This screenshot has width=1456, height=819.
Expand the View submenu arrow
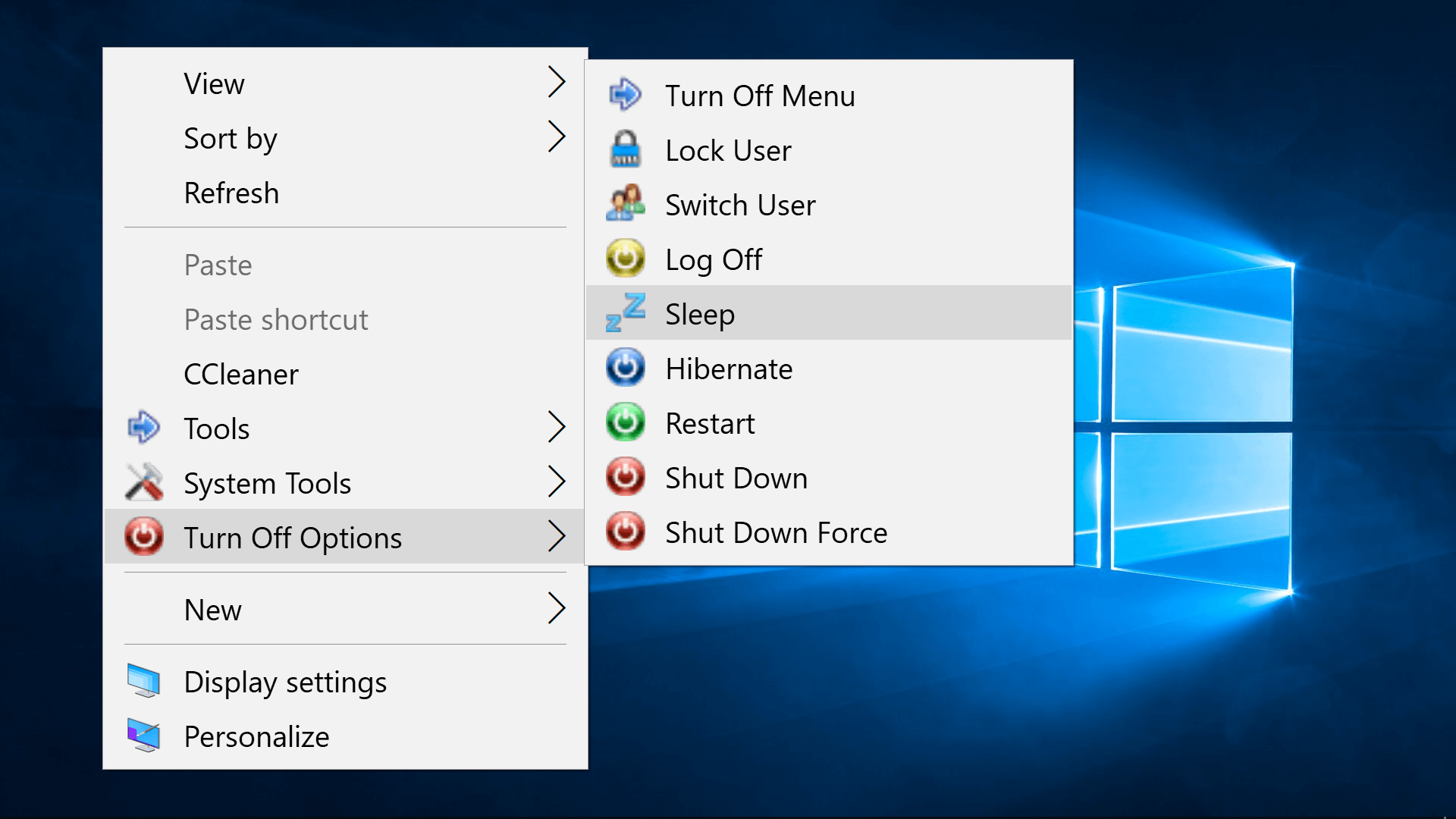(x=557, y=83)
